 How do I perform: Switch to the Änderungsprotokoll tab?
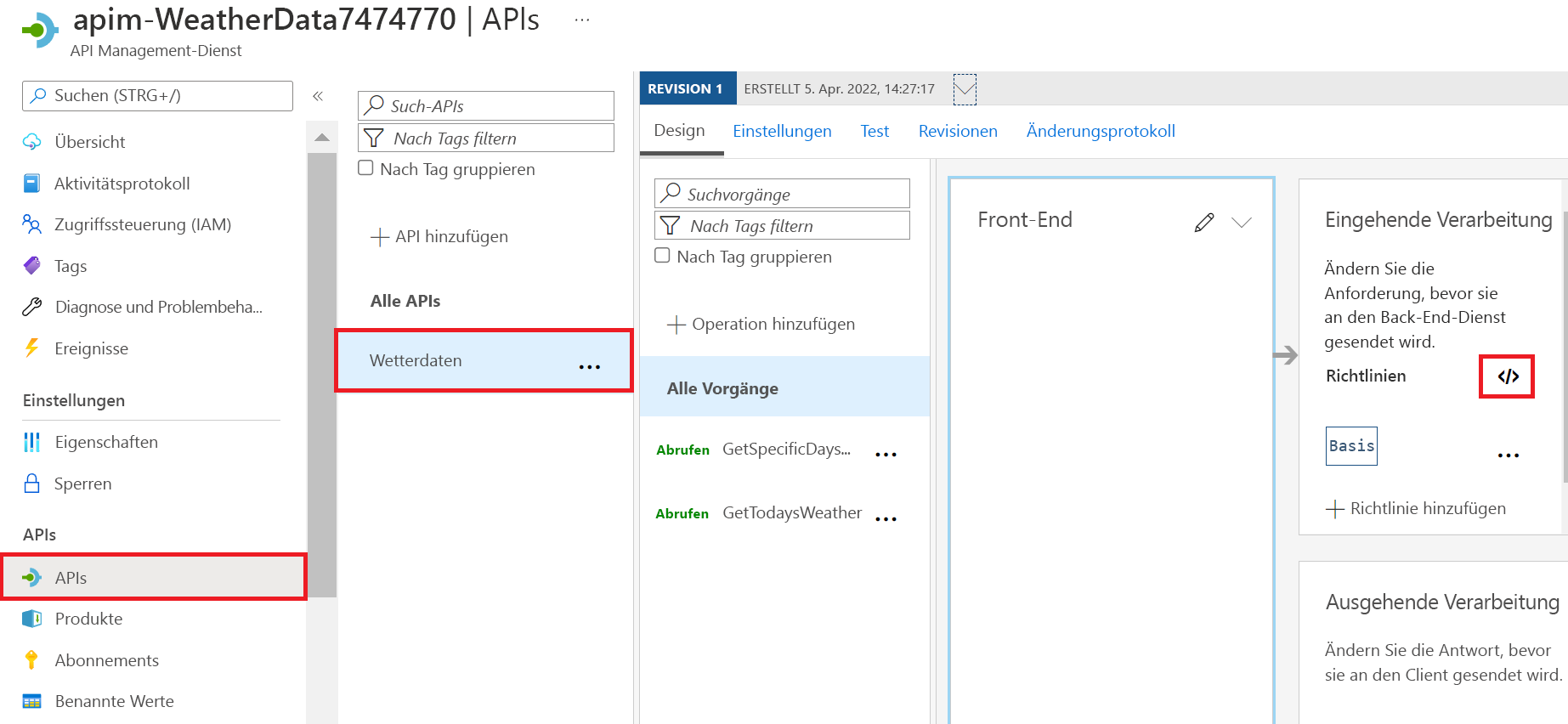click(1101, 131)
